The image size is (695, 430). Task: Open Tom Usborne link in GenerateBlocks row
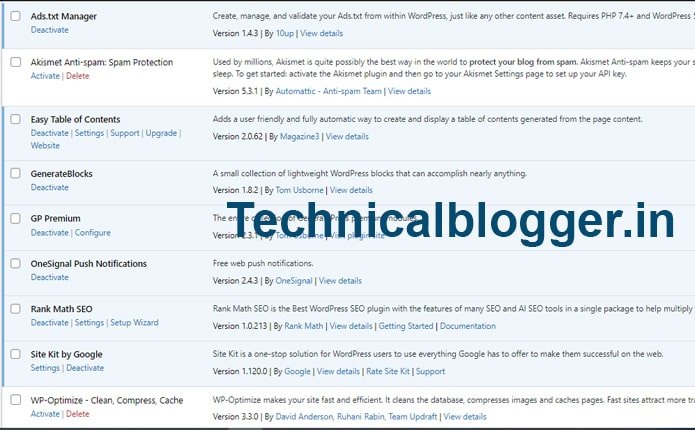pos(300,190)
